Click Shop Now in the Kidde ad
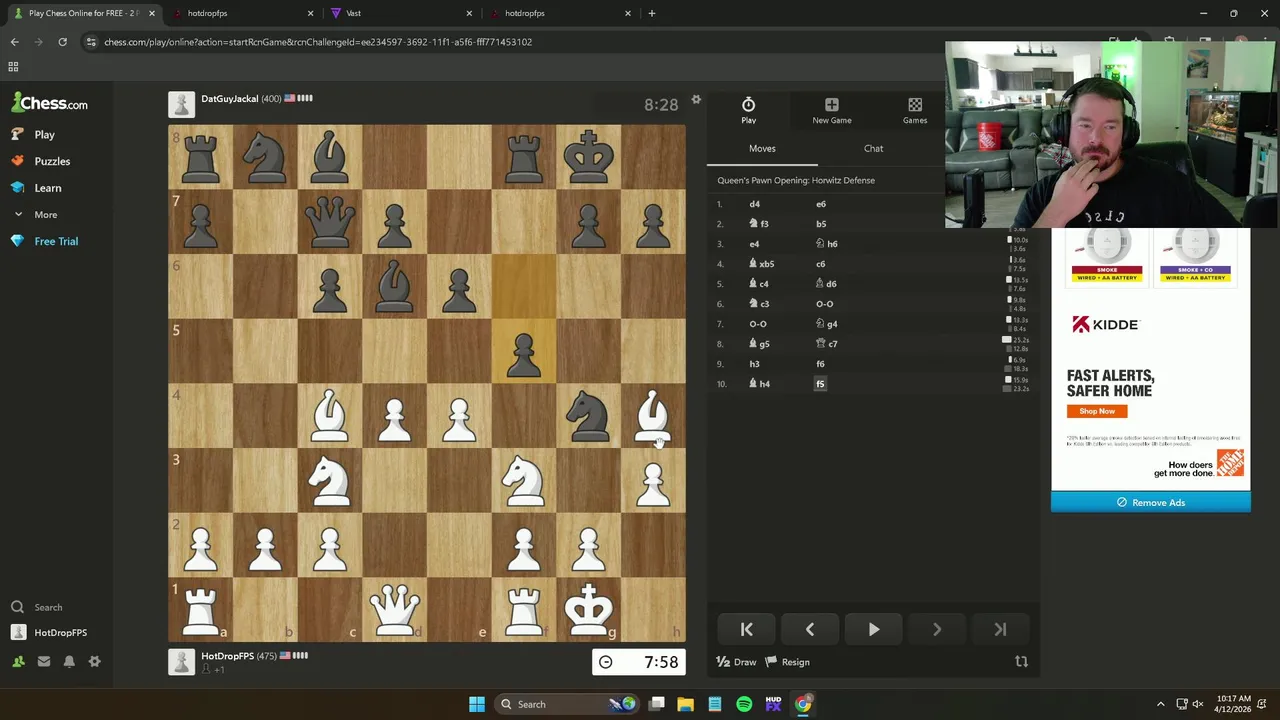This screenshot has height=720, width=1280. 1097,411
